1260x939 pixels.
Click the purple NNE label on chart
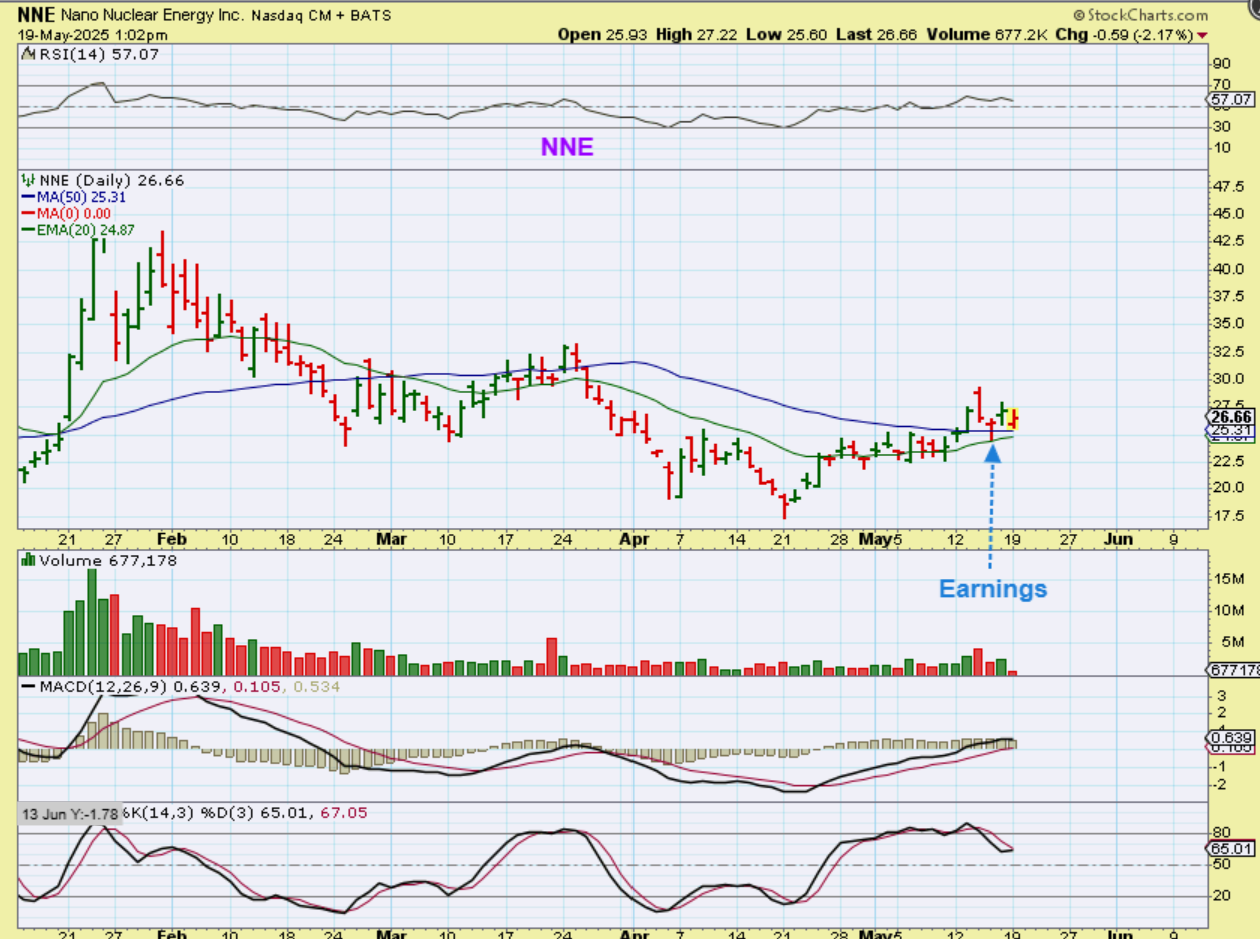tap(567, 147)
